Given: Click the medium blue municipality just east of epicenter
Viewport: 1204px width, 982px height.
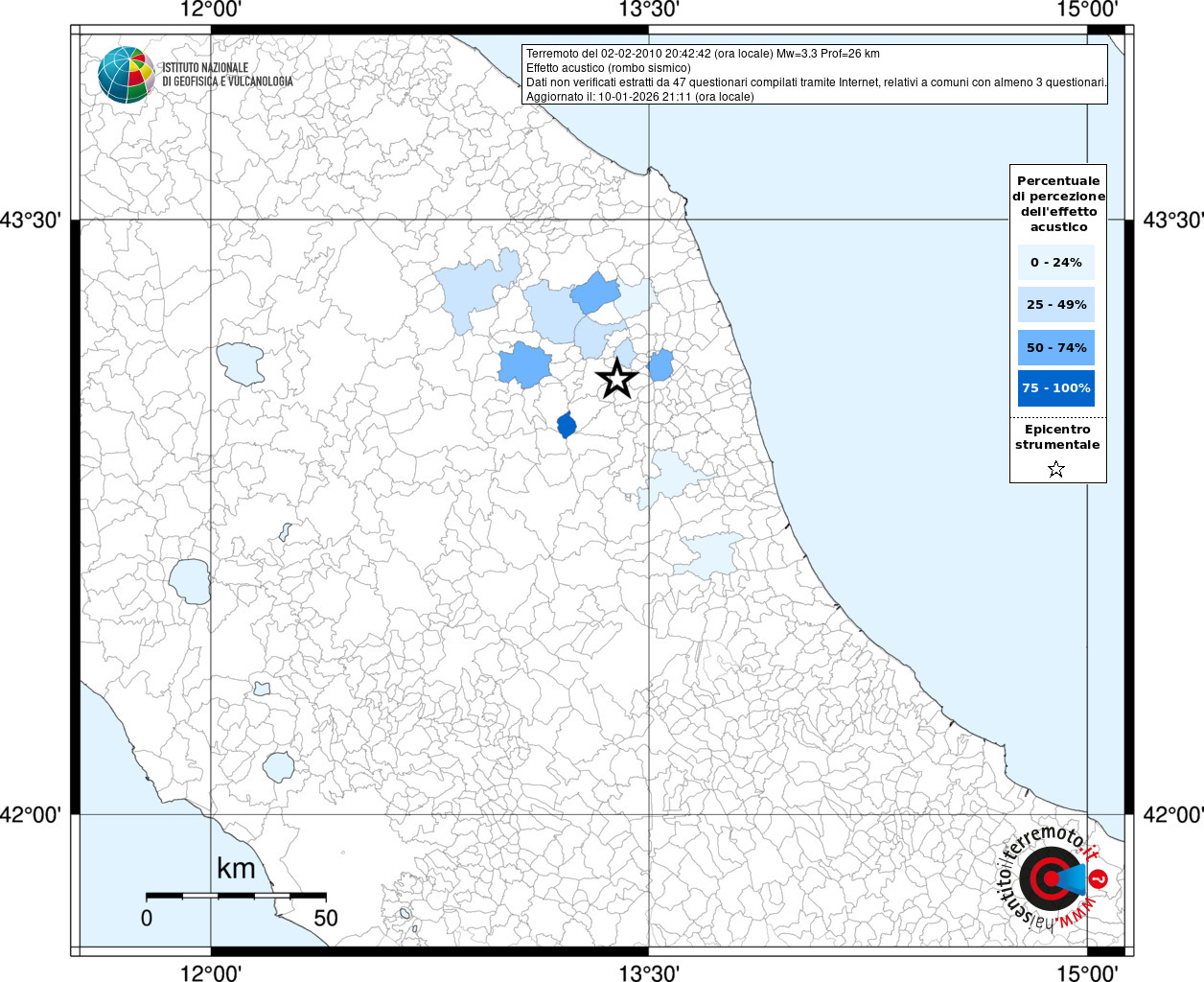Looking at the screenshot, I should [660, 365].
